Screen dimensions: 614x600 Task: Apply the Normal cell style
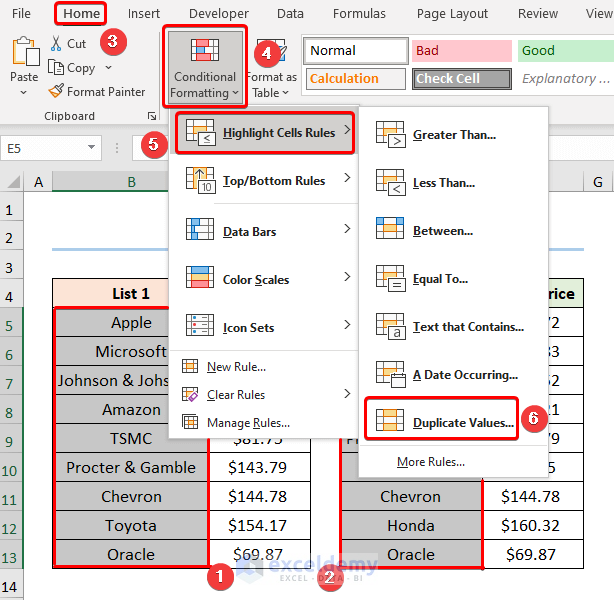click(356, 51)
